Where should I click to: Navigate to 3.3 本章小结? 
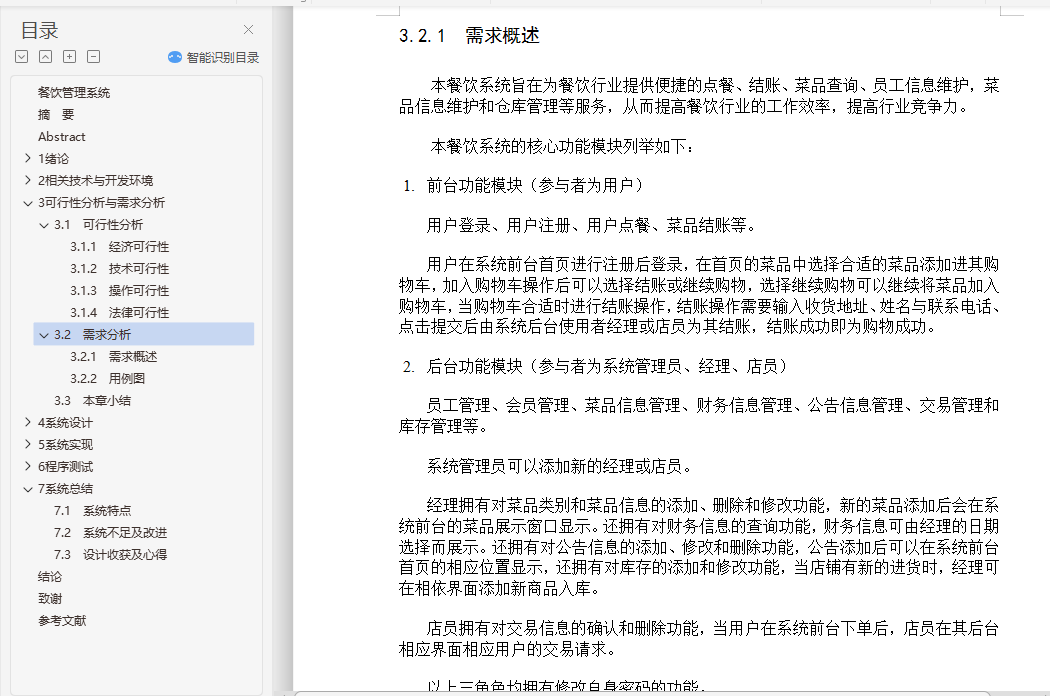pos(92,401)
